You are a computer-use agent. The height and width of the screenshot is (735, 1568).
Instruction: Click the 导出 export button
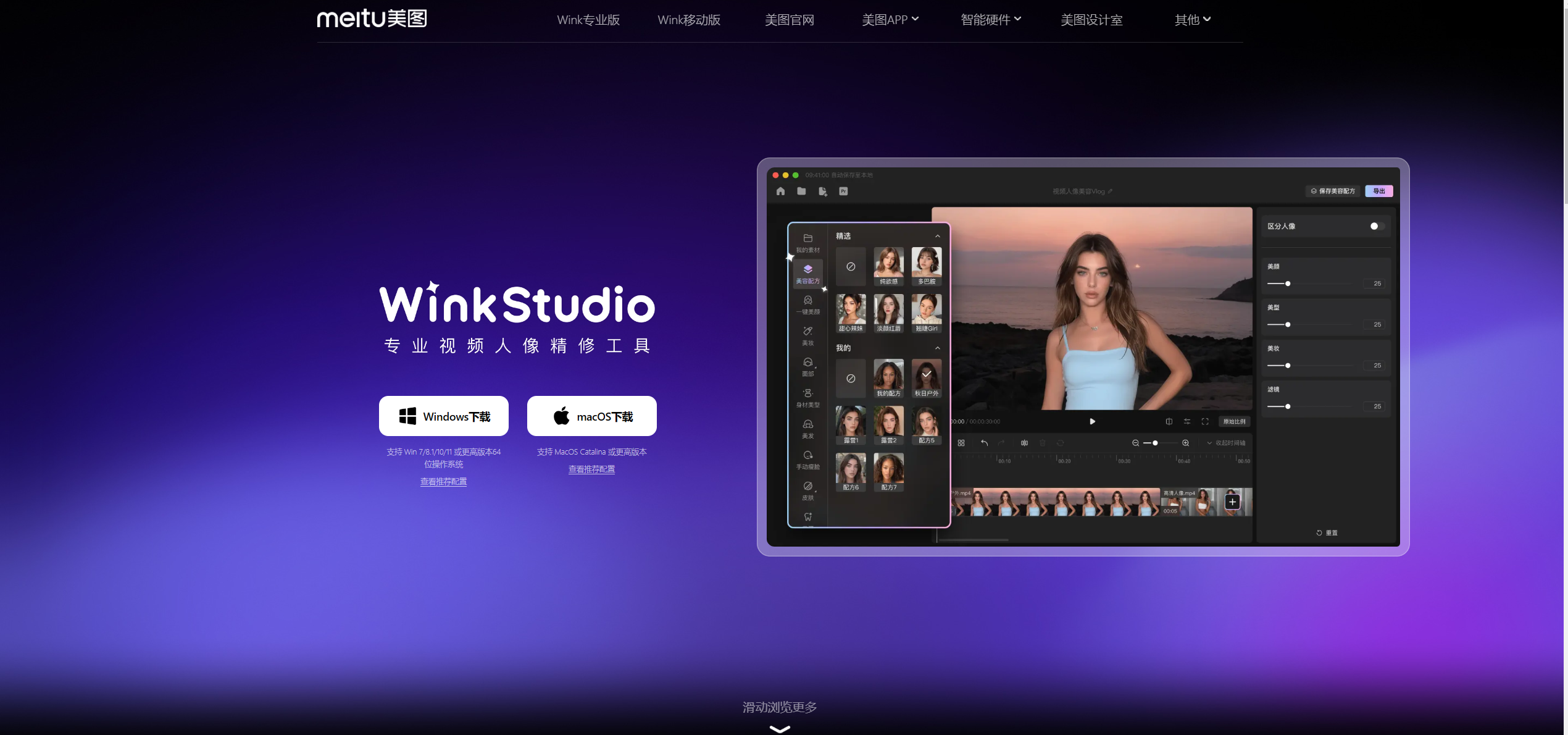[x=1378, y=191]
